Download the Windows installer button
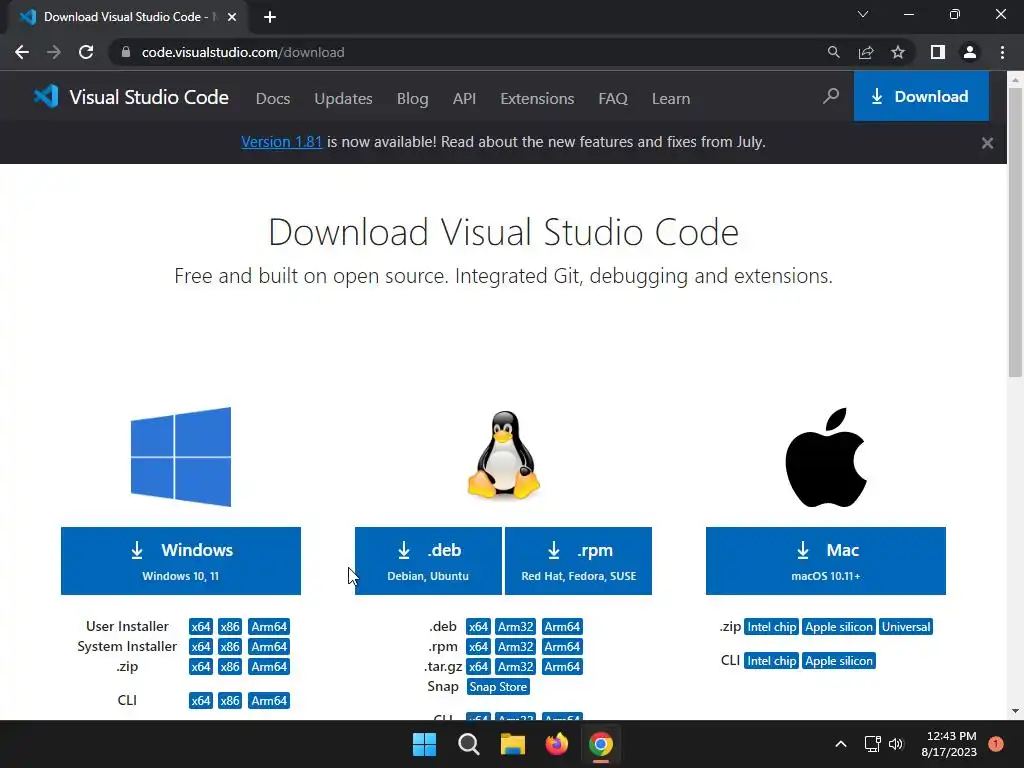Screen dimensions: 1024x768 [x=181, y=561]
